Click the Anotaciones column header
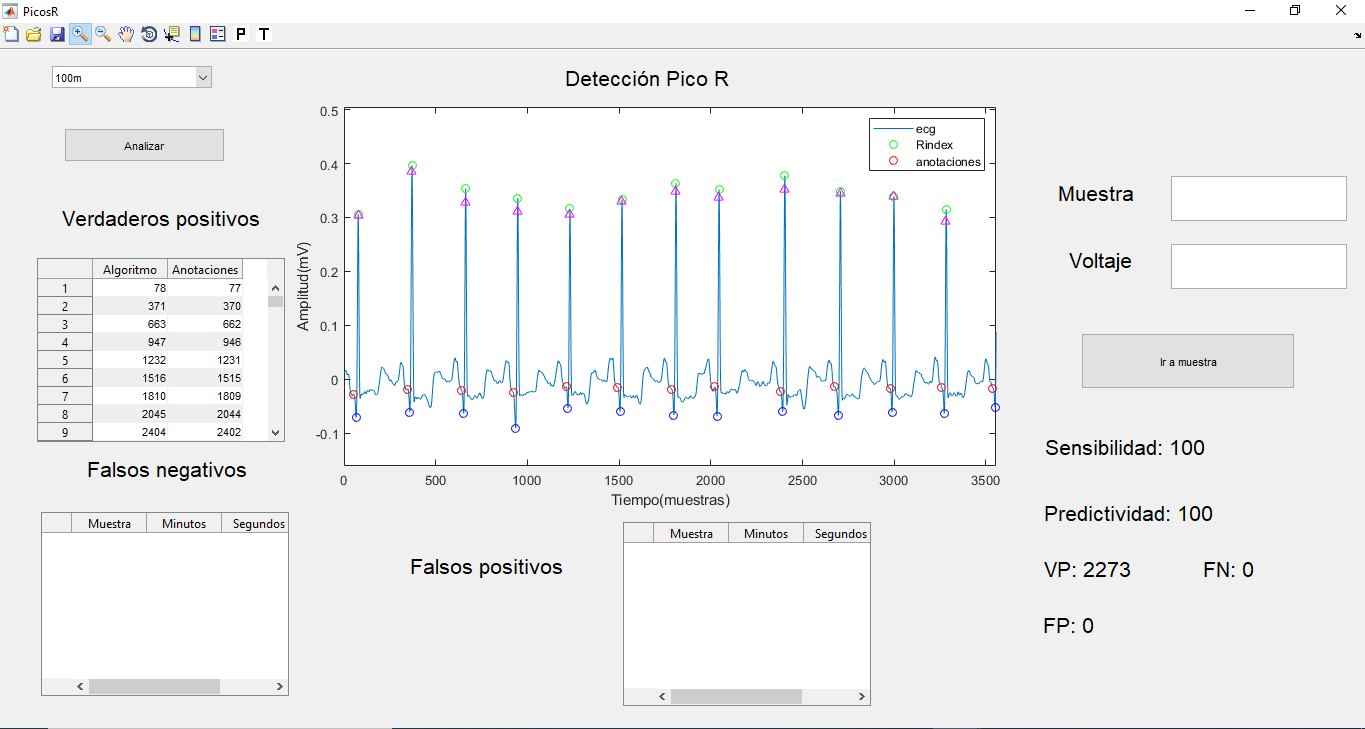 tap(205, 269)
